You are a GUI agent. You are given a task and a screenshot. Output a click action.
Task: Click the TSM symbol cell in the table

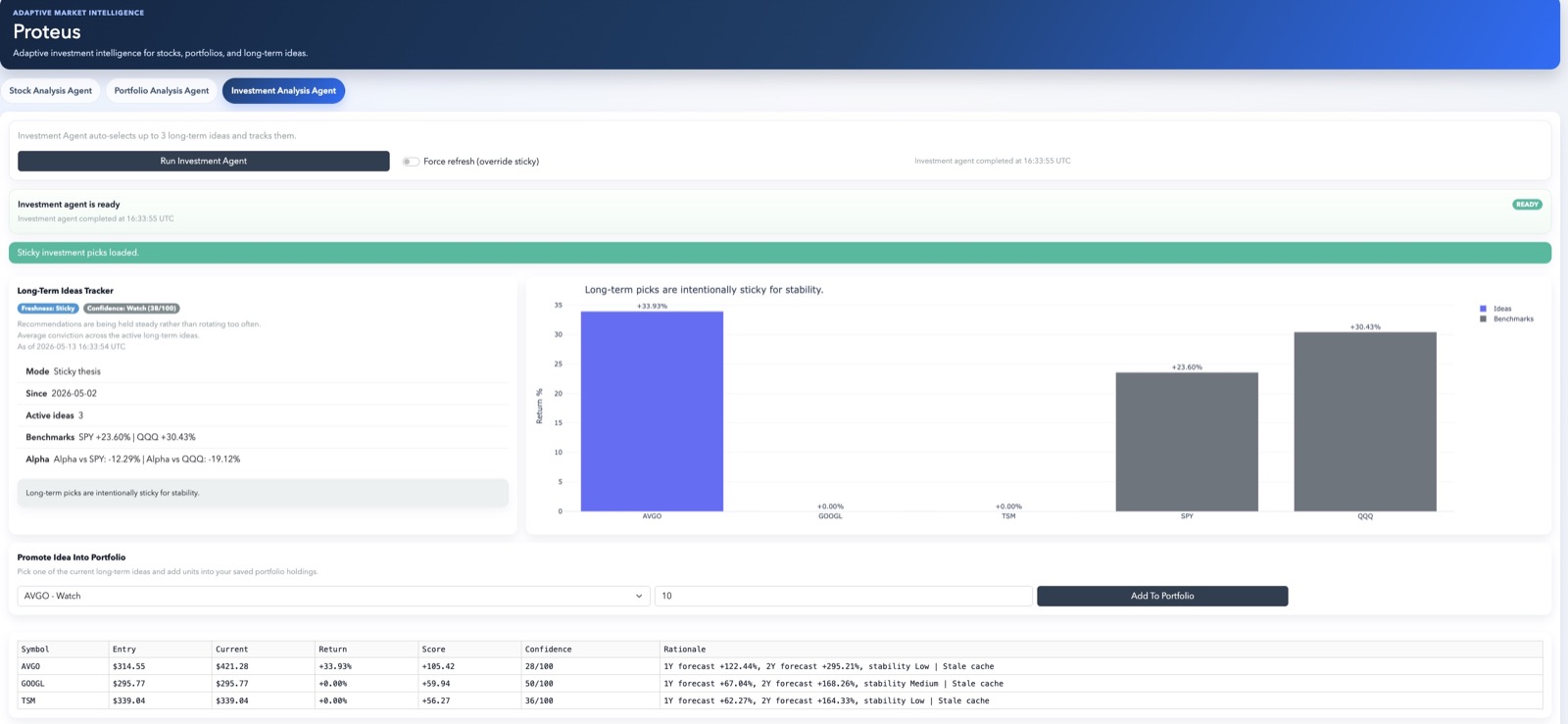pos(63,700)
